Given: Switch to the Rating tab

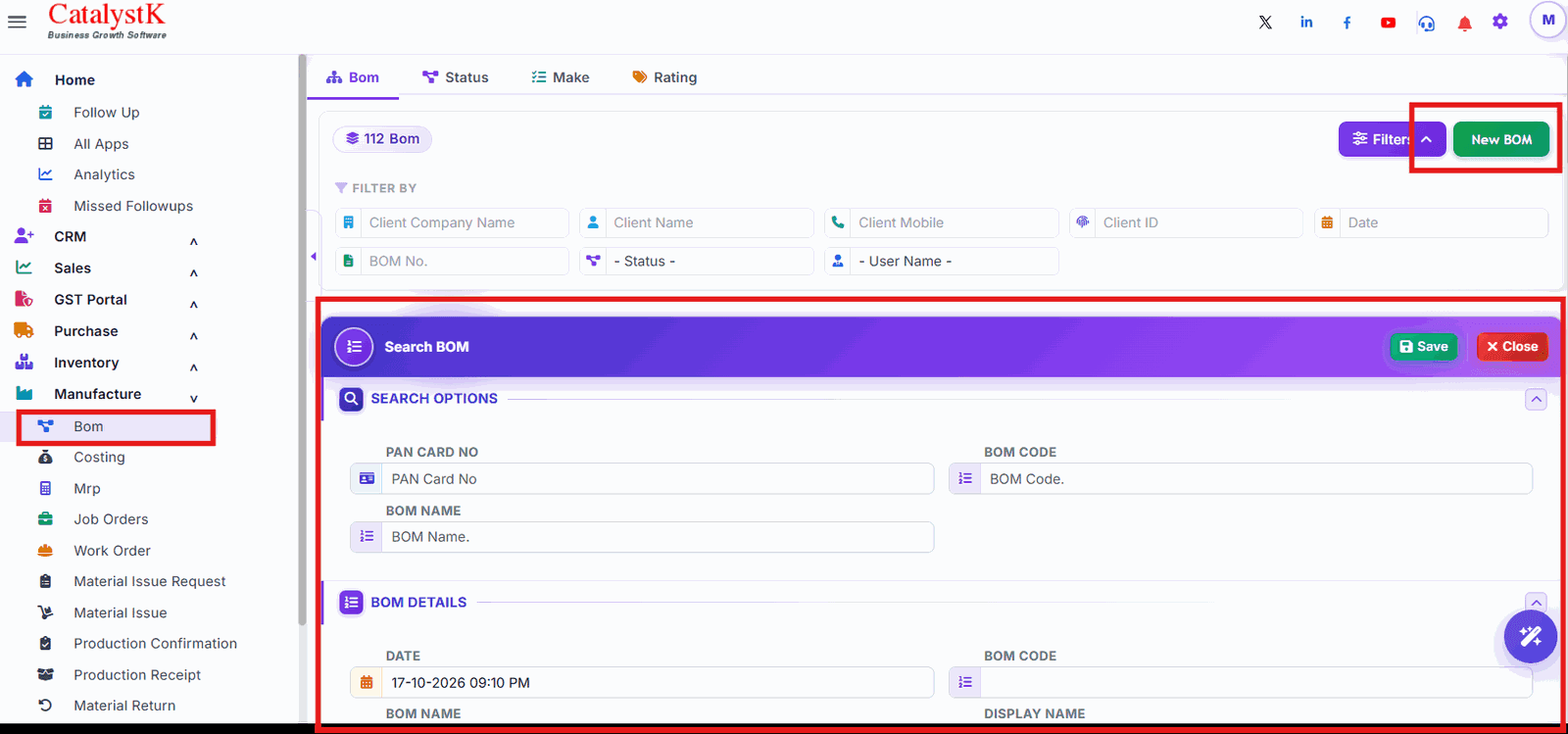Looking at the screenshot, I should (664, 77).
